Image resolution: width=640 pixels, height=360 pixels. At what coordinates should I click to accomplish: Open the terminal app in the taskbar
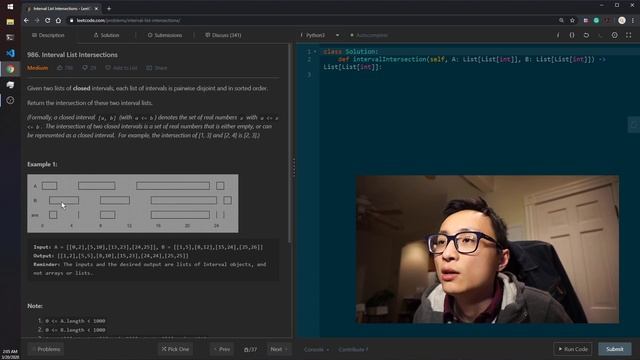coord(10,37)
